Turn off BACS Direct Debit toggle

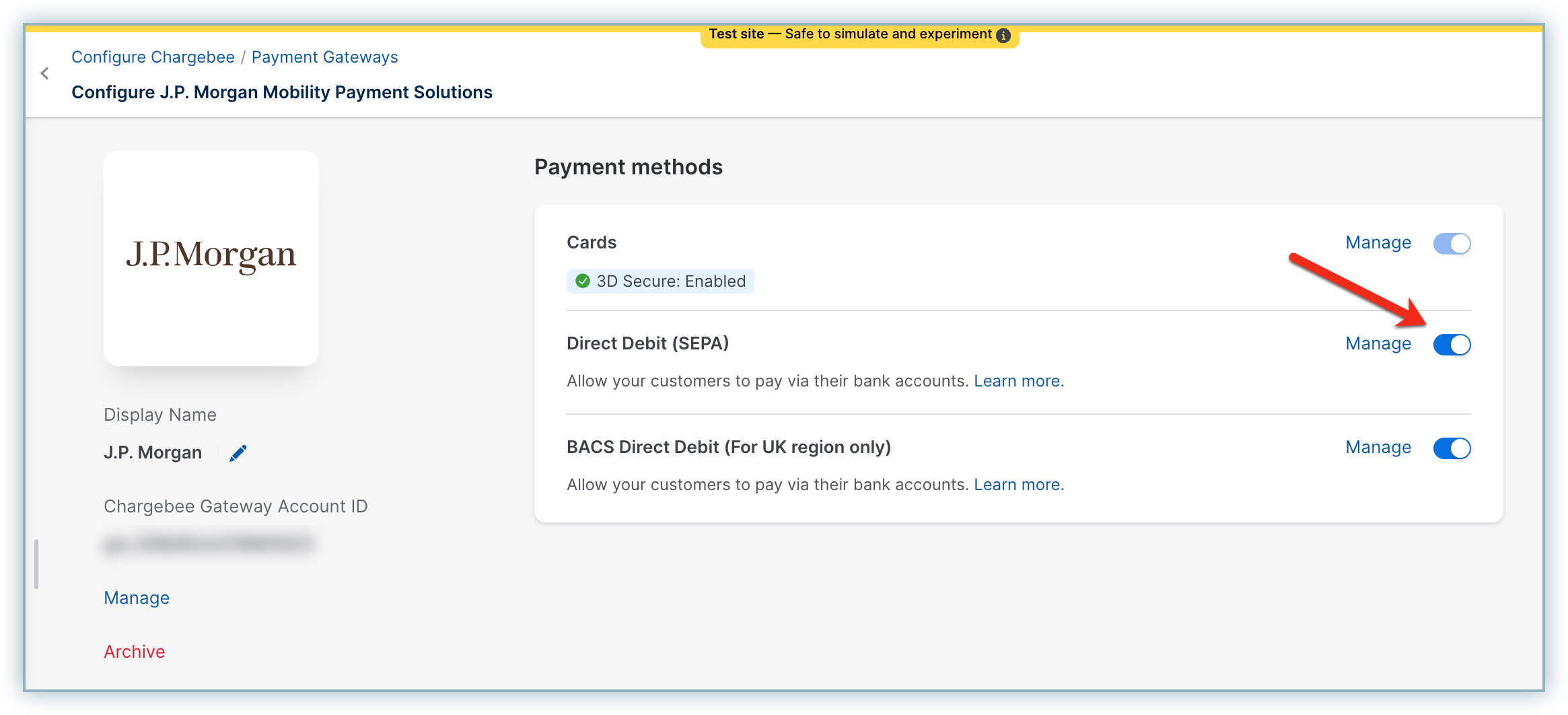coord(1452,448)
